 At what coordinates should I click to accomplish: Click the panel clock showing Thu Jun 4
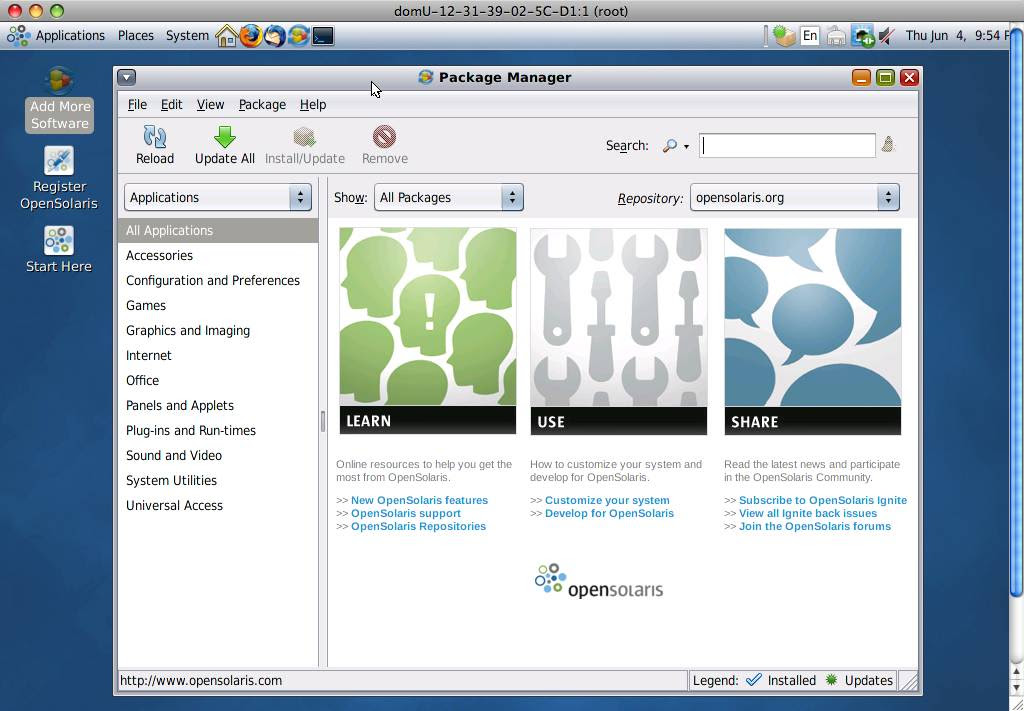tap(956, 35)
